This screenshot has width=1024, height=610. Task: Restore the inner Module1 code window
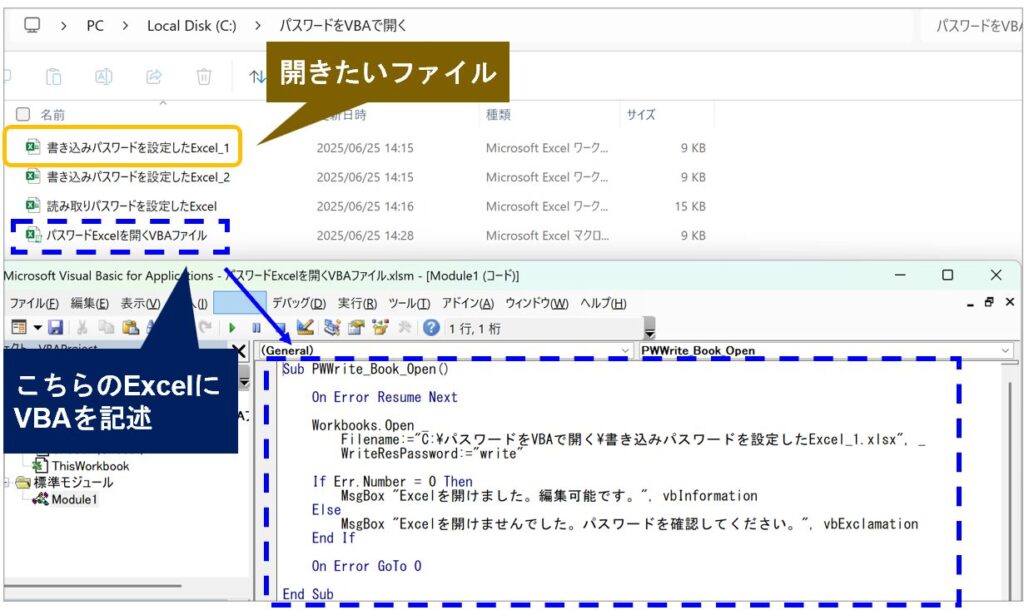[x=989, y=302]
